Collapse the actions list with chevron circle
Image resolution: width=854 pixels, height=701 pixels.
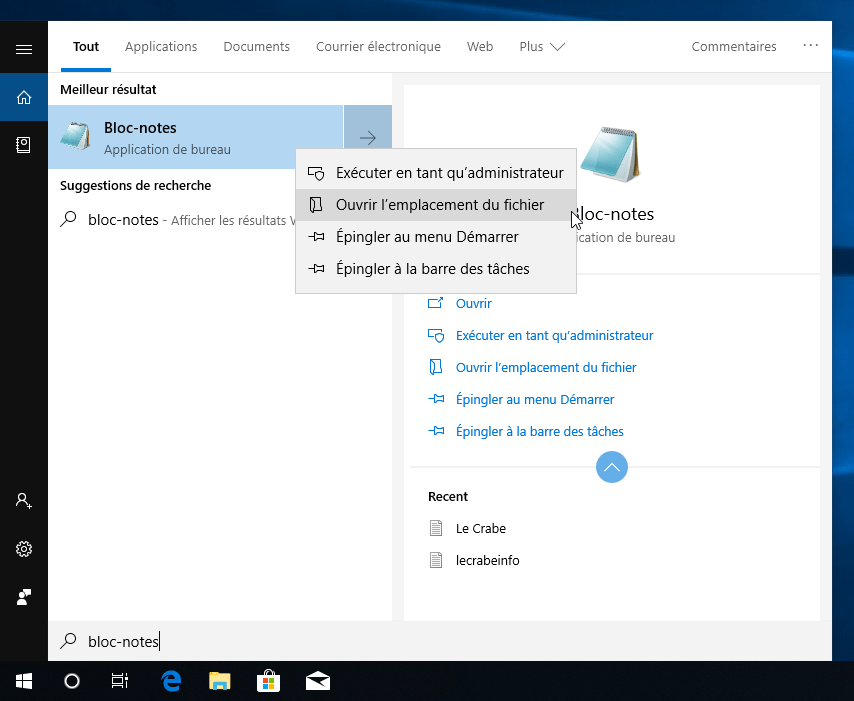click(612, 467)
